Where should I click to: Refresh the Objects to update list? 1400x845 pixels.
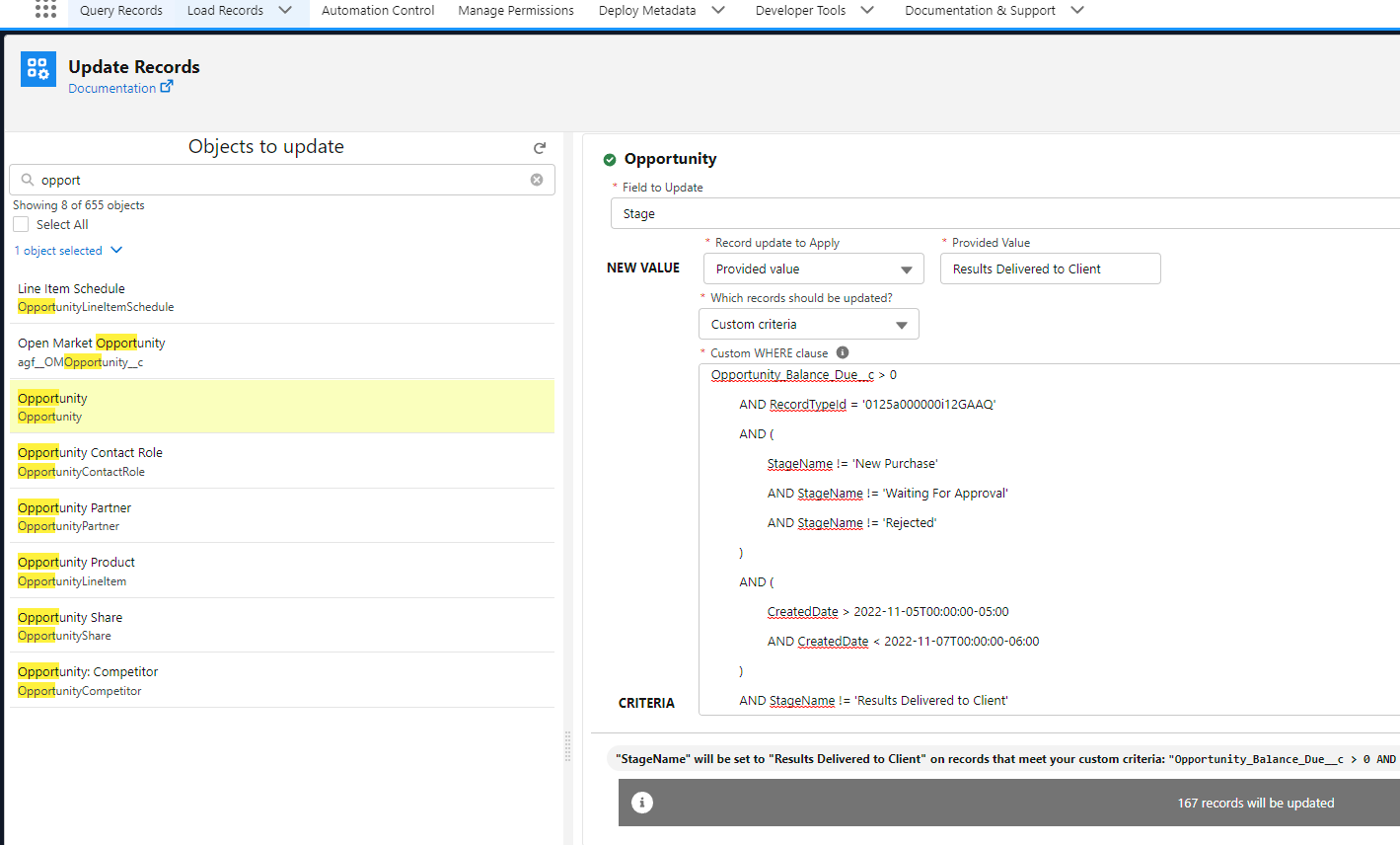539,146
